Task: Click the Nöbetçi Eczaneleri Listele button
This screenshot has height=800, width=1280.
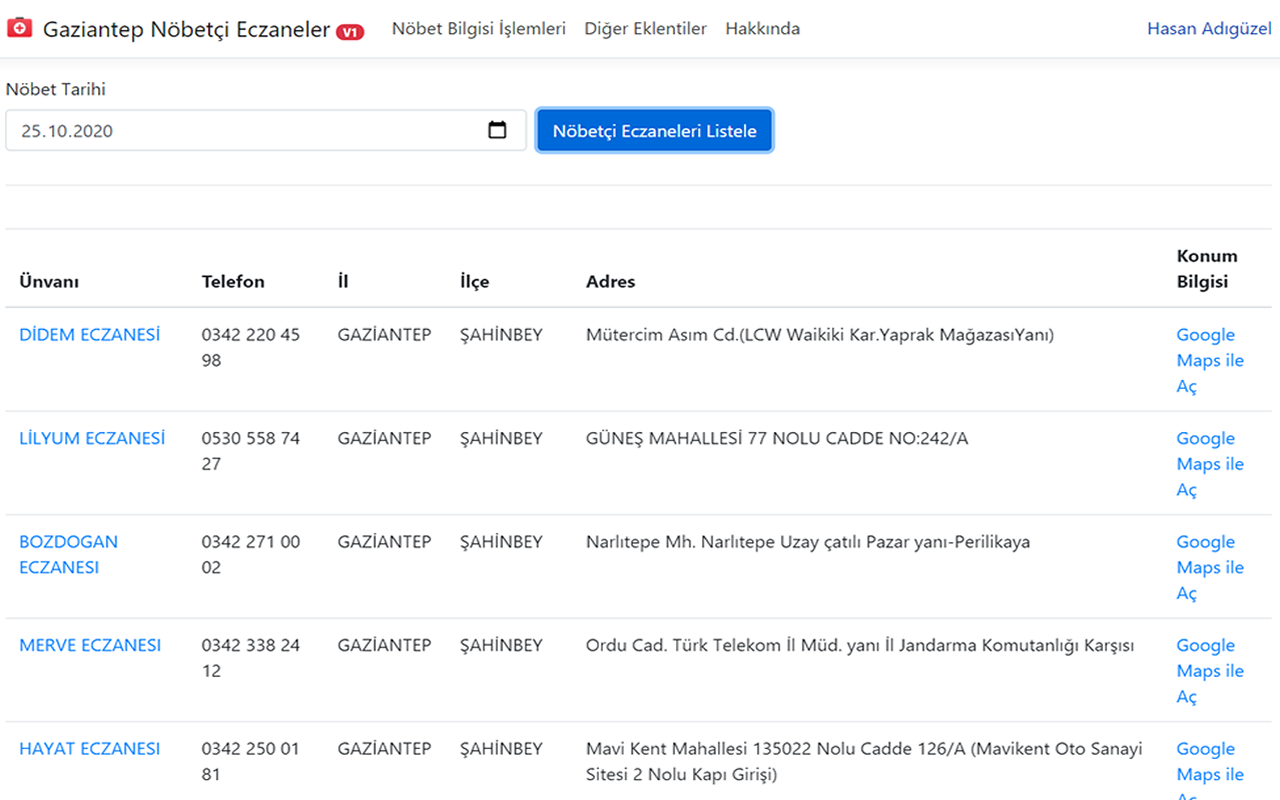Action: pos(654,131)
